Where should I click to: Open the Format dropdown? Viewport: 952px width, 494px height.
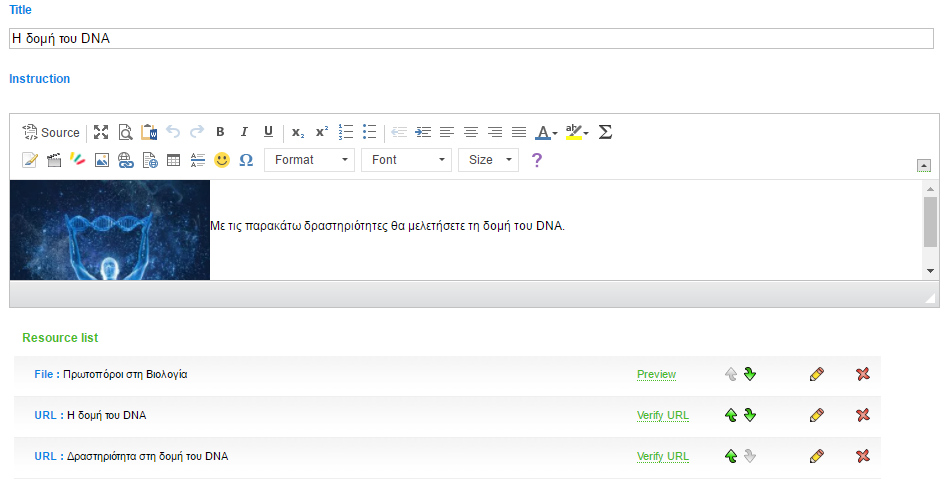tap(310, 160)
